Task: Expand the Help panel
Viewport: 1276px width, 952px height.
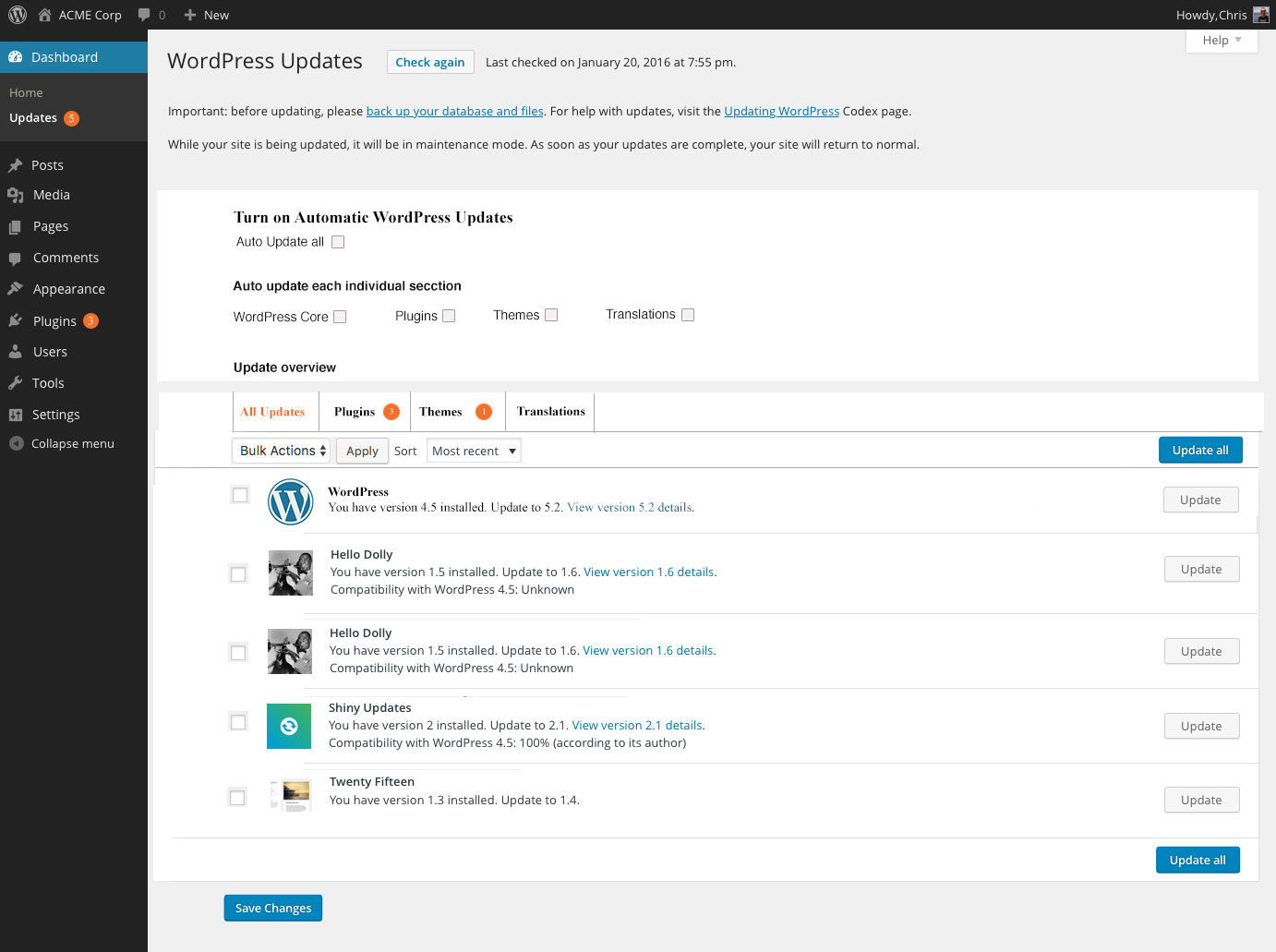Action: tap(1221, 40)
